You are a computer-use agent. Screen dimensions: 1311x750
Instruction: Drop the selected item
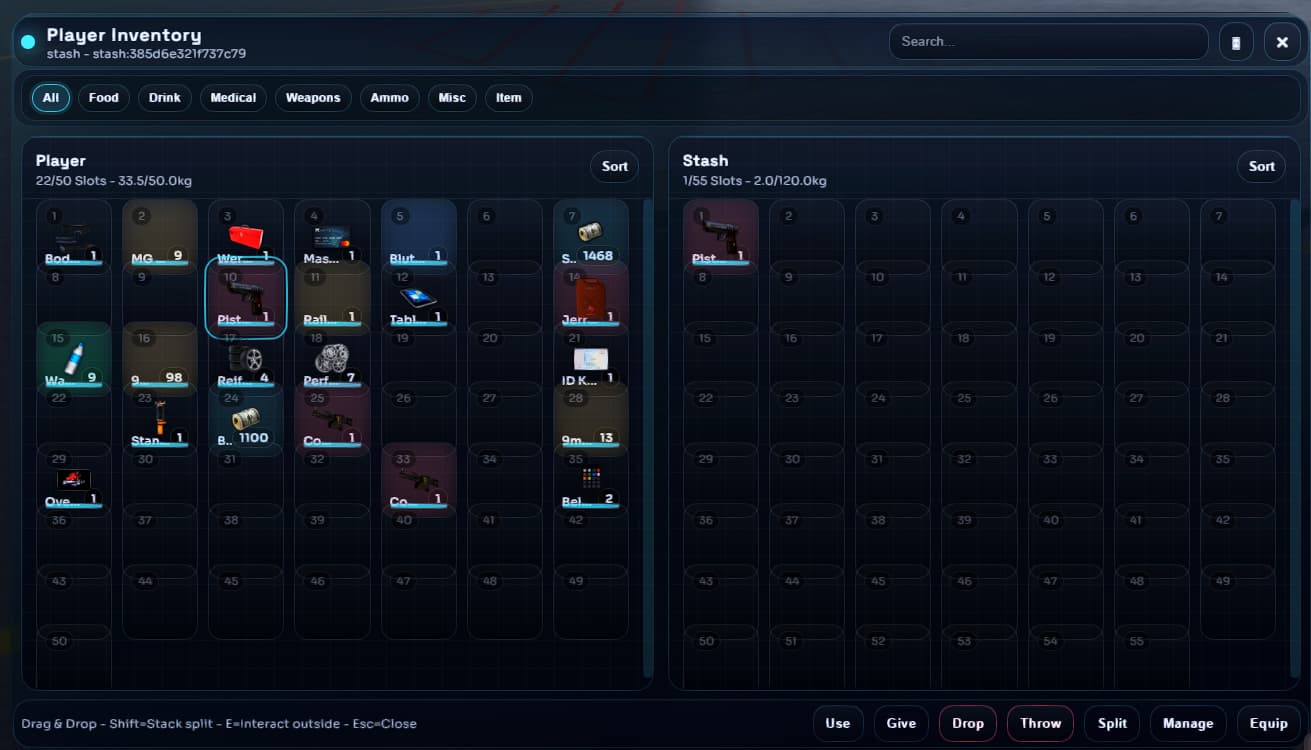tap(968, 724)
